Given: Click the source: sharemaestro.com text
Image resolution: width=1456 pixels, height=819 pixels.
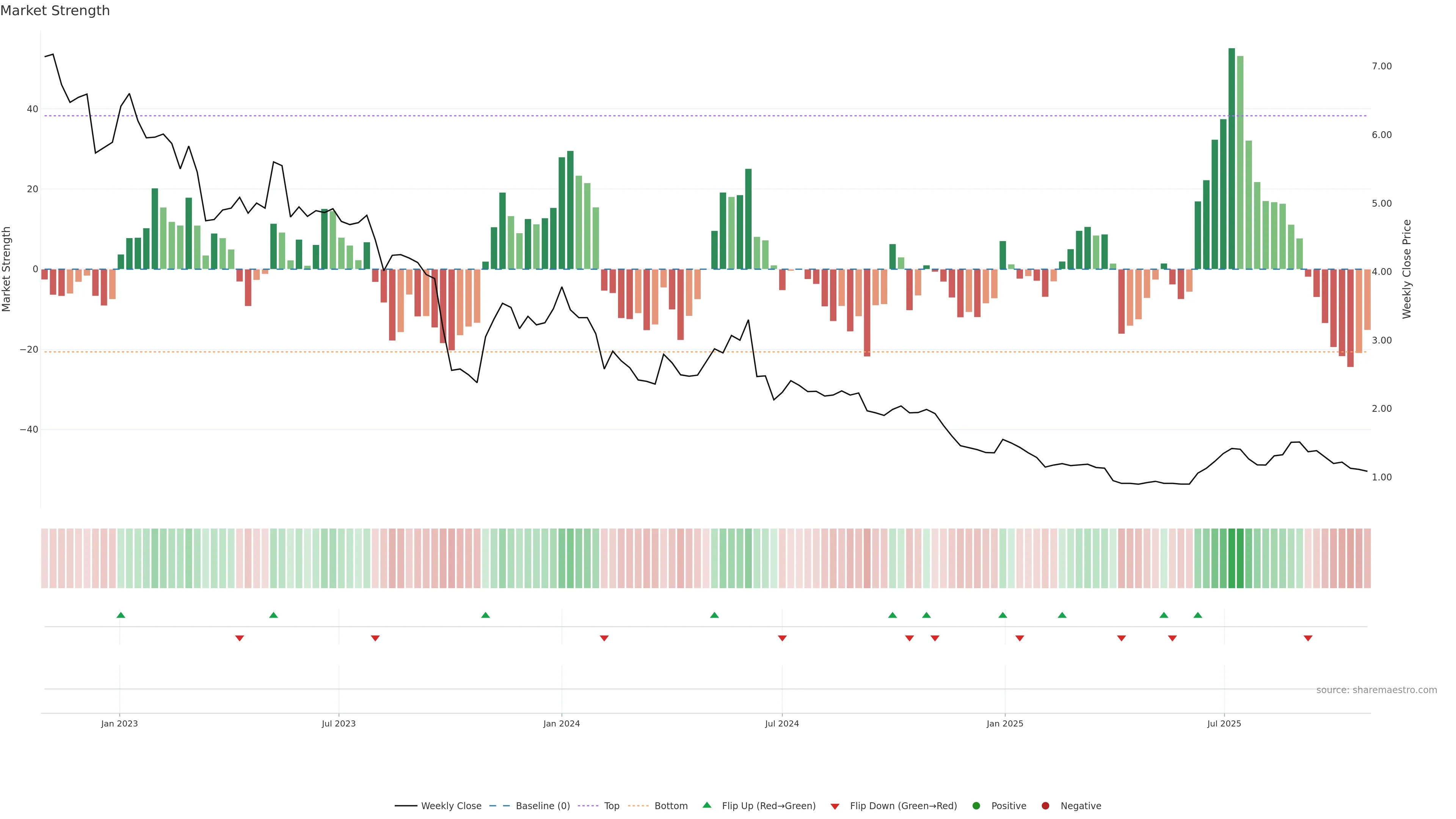Looking at the screenshot, I should [1376, 690].
